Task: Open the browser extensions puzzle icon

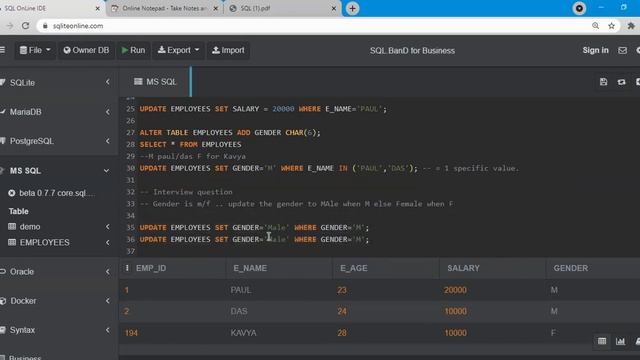Action: click(631, 26)
